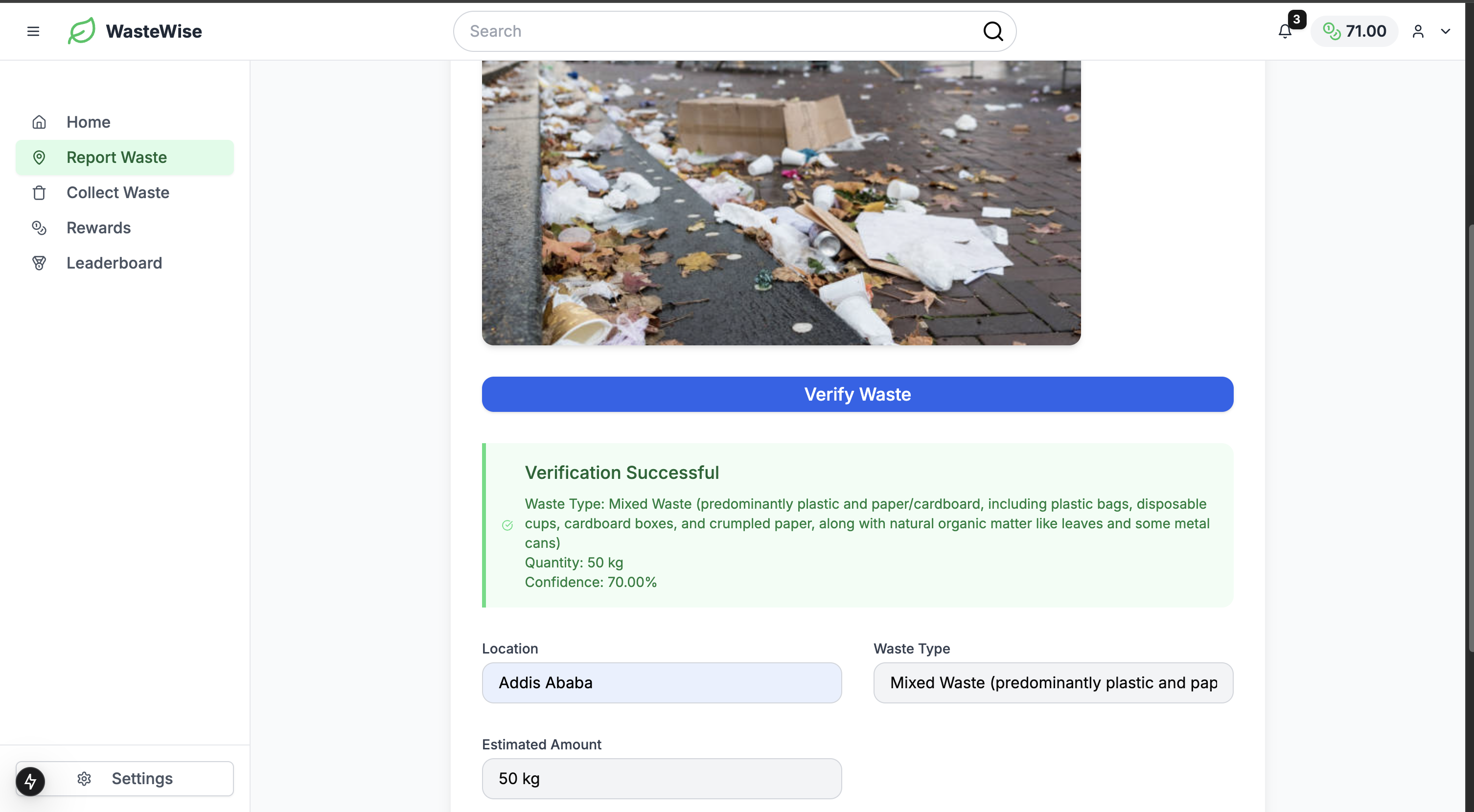Click the user profile icon
The image size is (1474, 812).
[1417, 31]
